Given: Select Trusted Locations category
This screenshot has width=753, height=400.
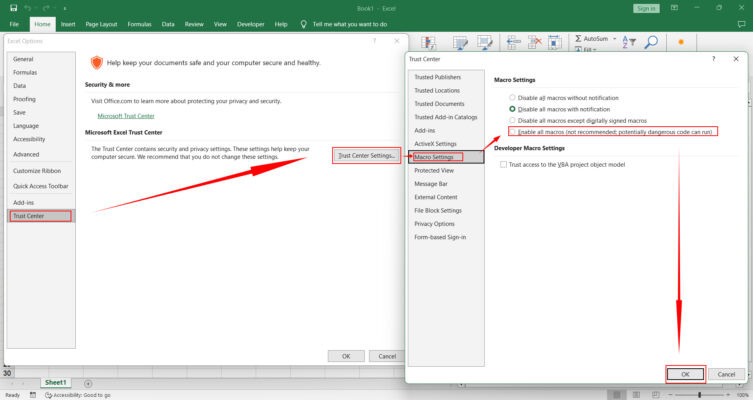Looking at the screenshot, I should (446, 90).
